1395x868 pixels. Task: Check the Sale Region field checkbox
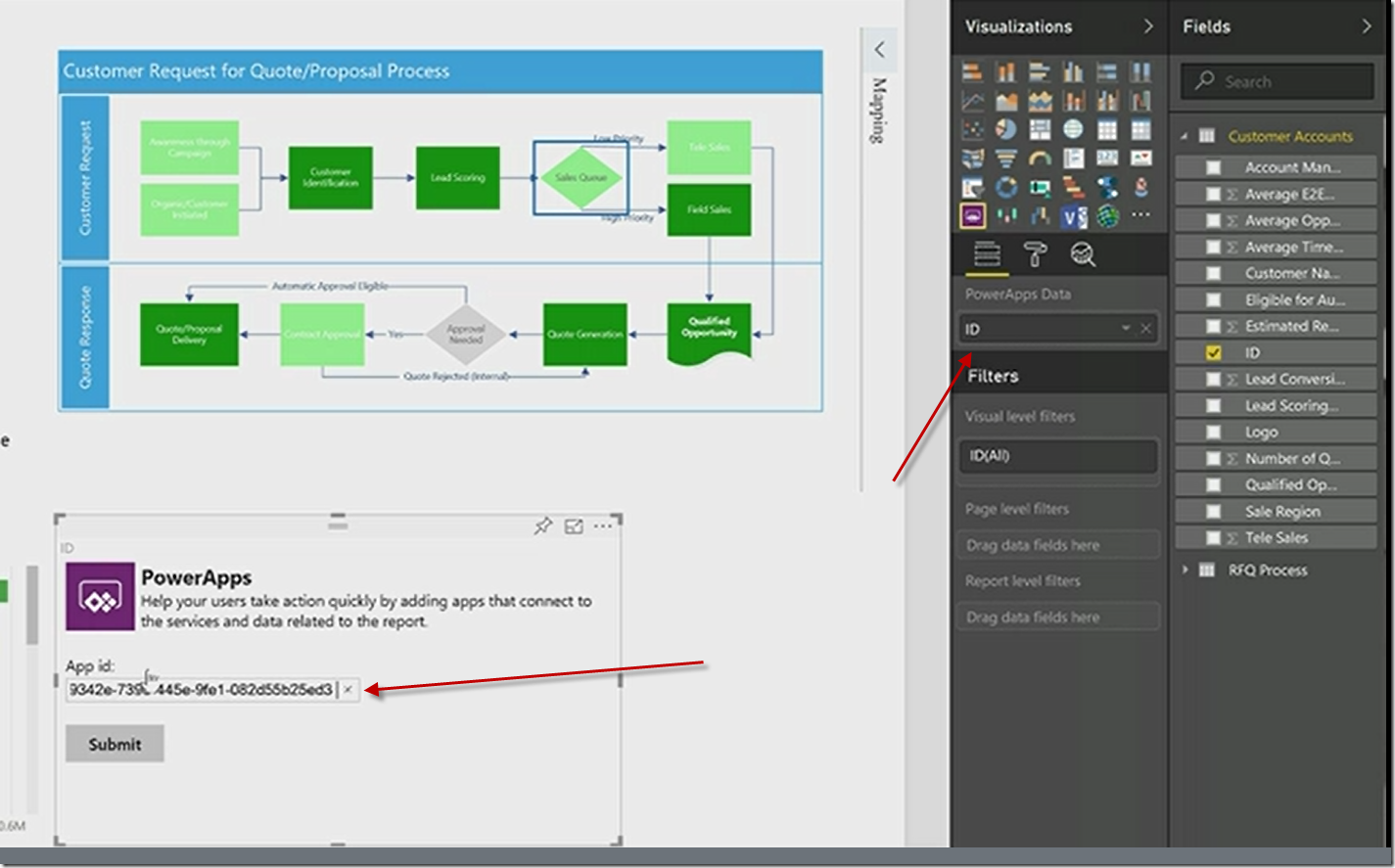[1213, 511]
